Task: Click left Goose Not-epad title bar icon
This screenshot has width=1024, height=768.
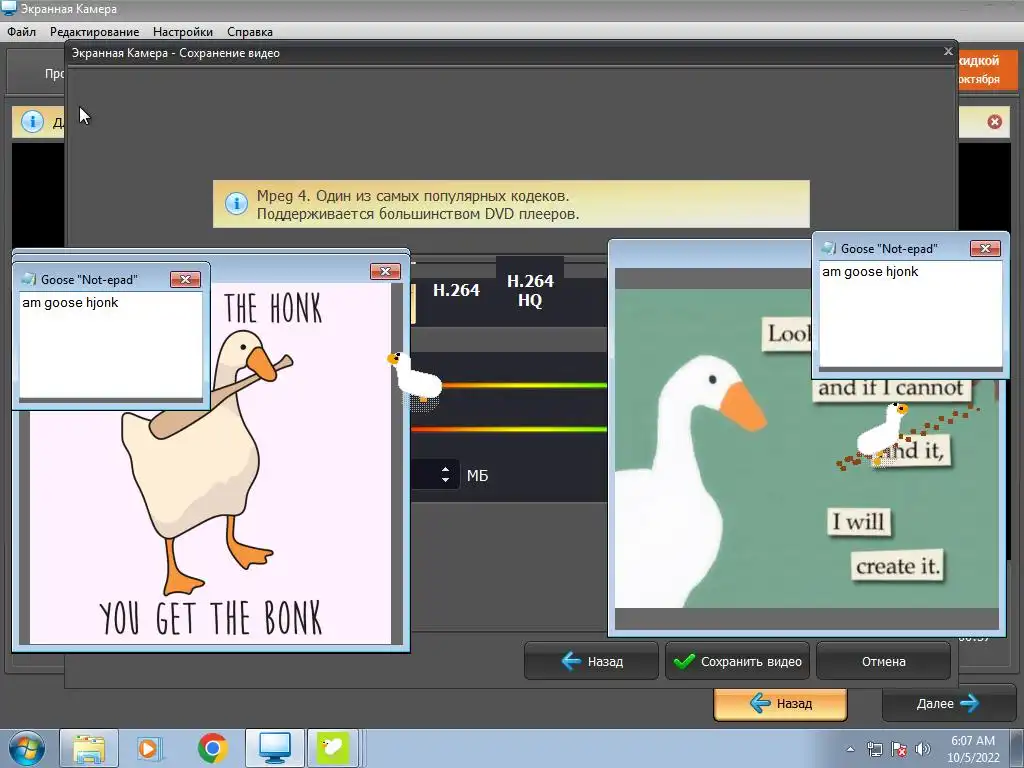Action: point(29,280)
